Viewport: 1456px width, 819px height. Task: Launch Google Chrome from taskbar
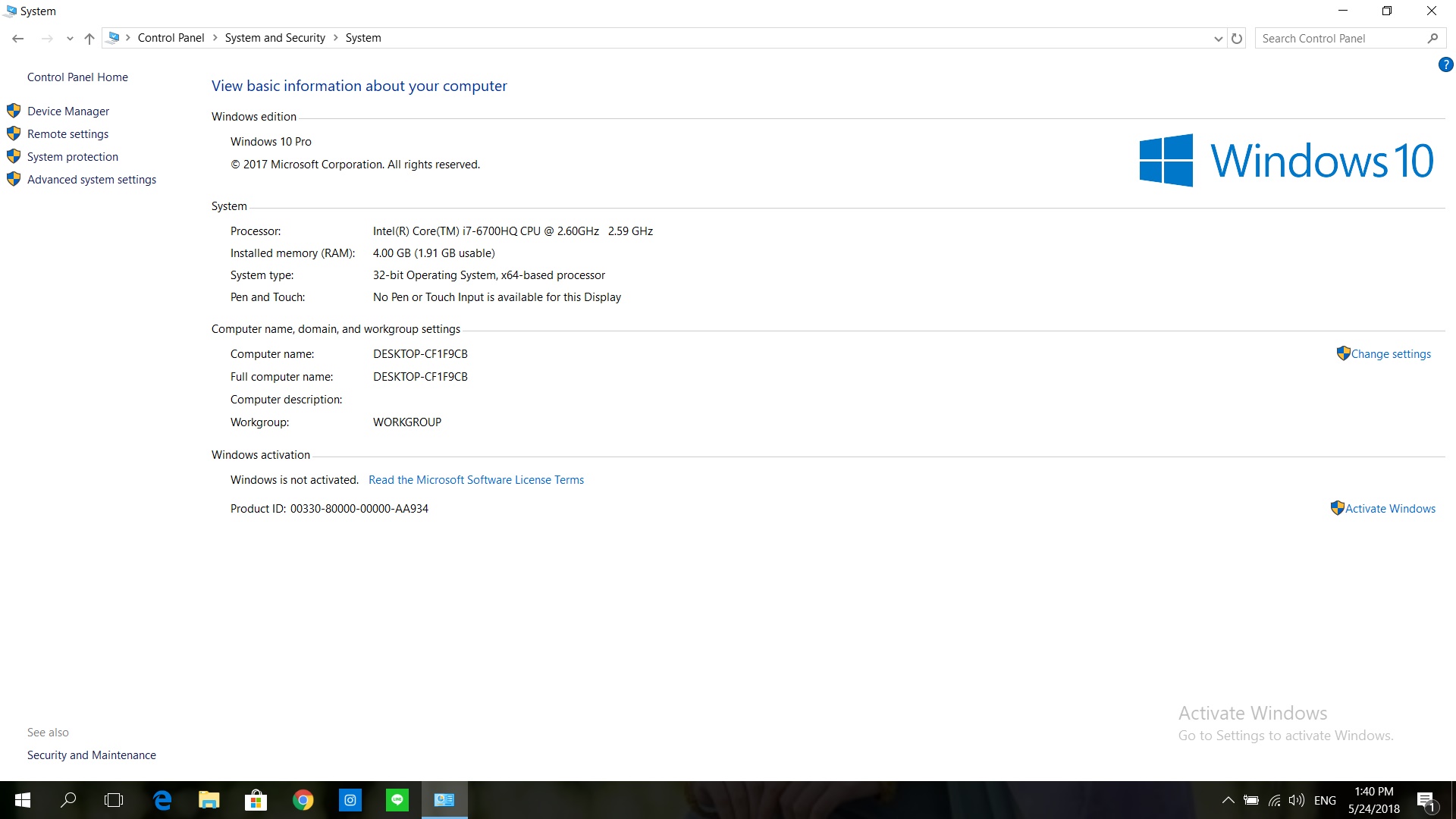coord(303,800)
